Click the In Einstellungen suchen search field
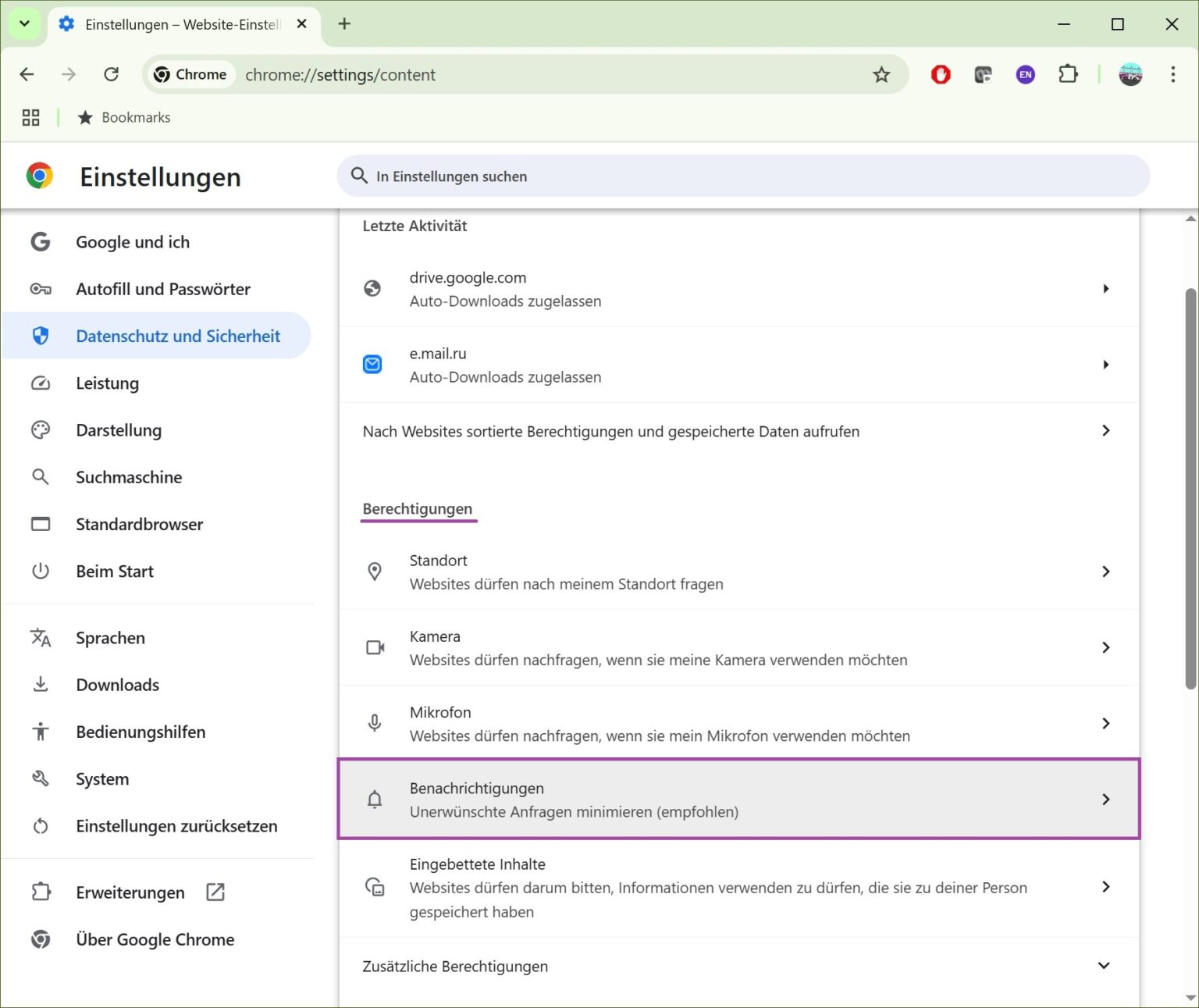The image size is (1199, 1008). click(x=742, y=176)
